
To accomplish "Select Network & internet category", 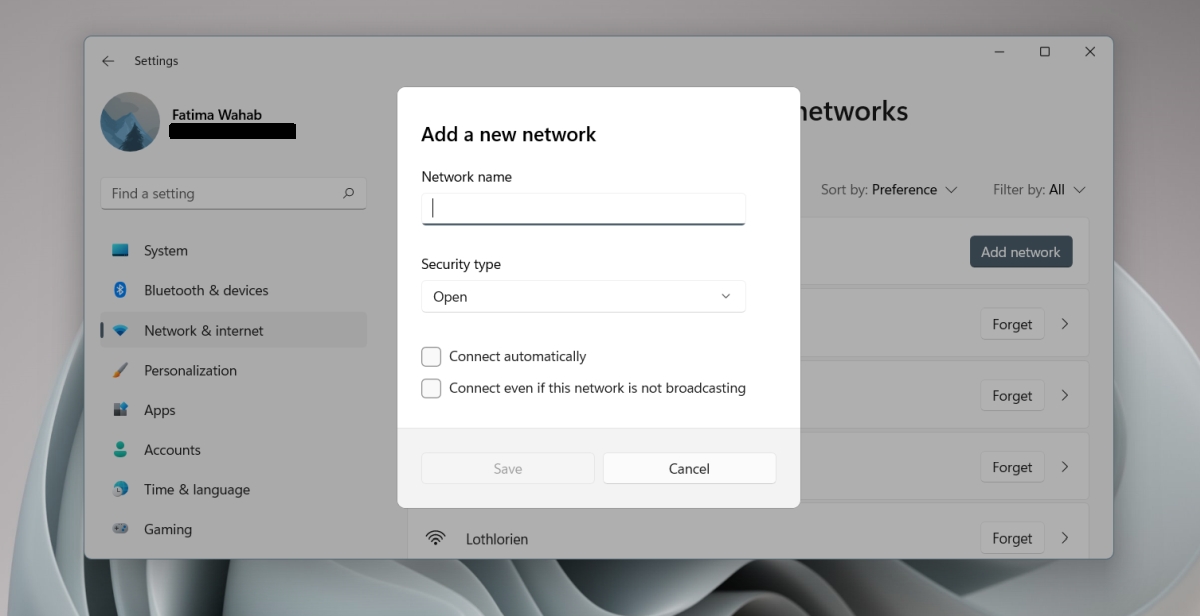I will click(233, 330).
